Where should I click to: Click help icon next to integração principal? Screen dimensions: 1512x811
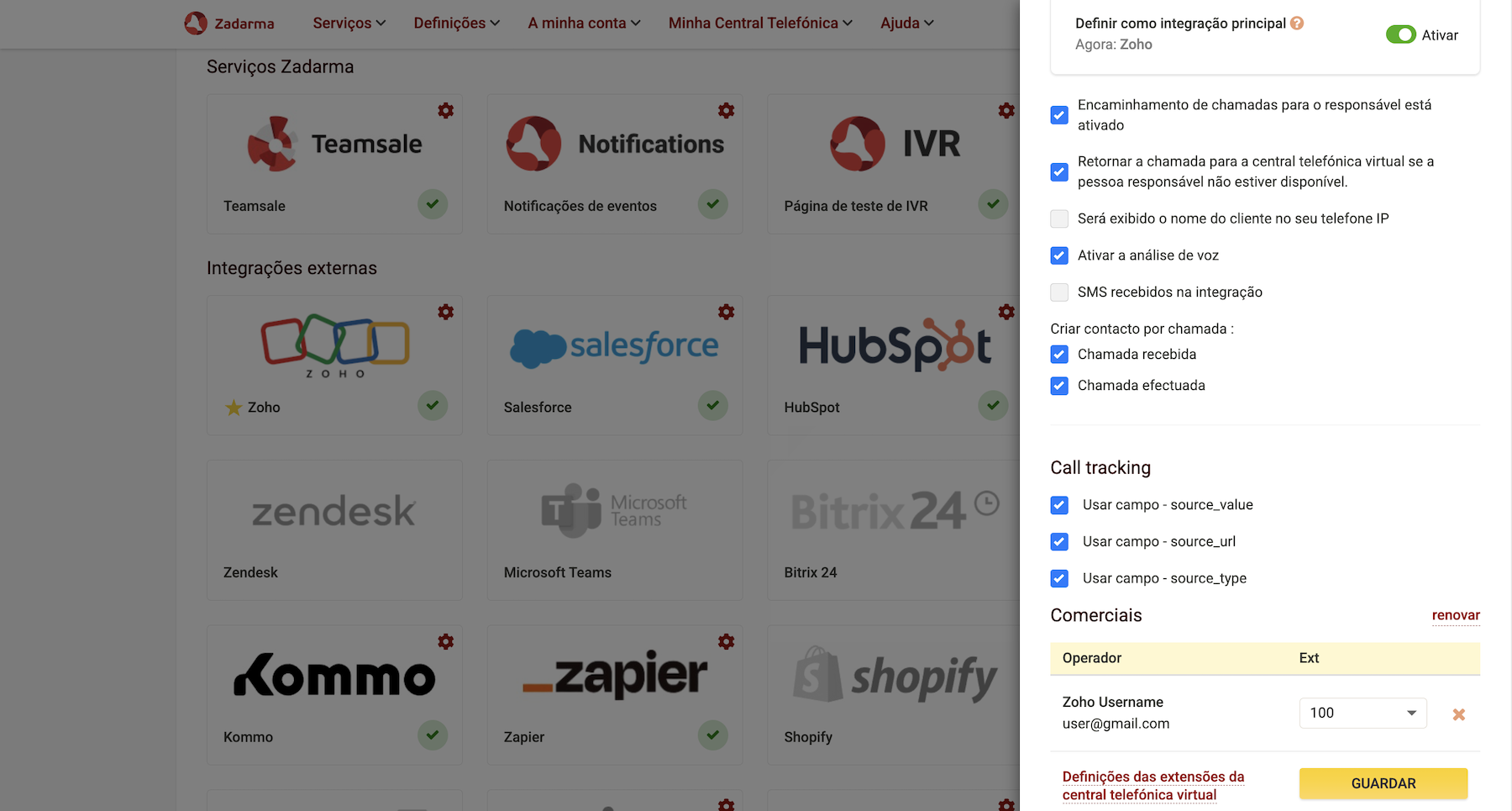pos(1297,24)
